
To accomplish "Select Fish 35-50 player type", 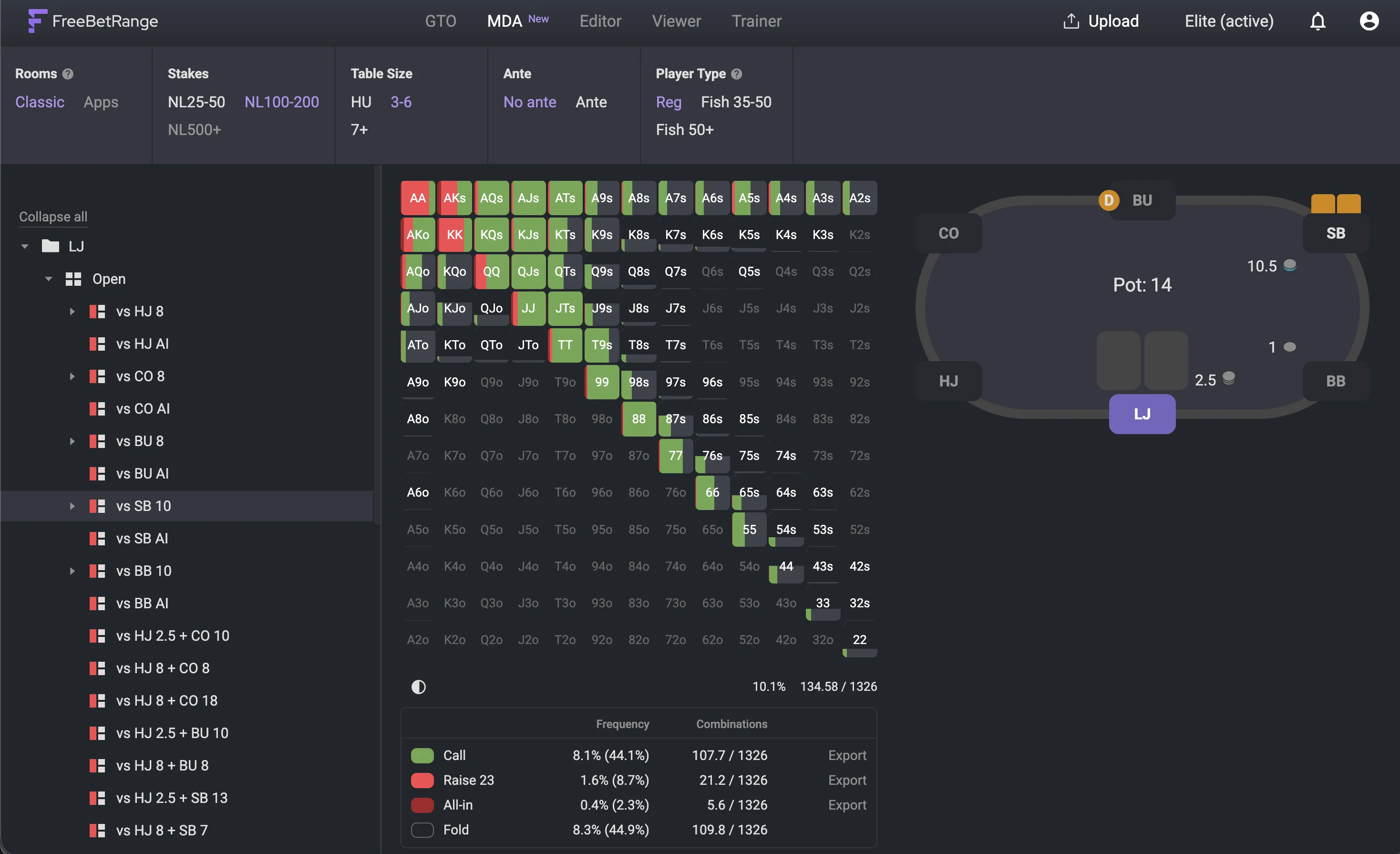I will 736,103.
